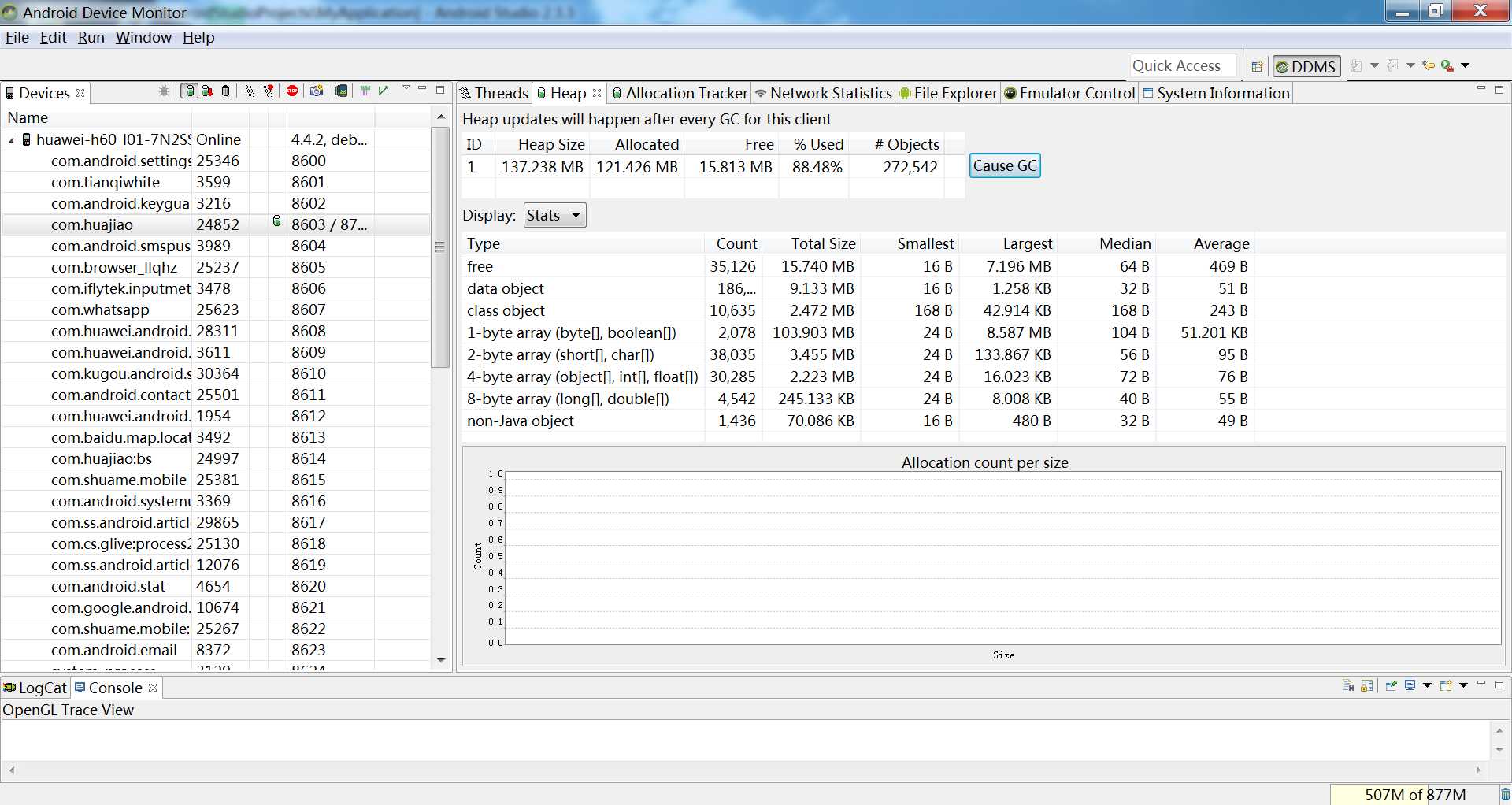Select the com.whatsapp process row
This screenshot has height=805, width=1512.
tap(216, 310)
